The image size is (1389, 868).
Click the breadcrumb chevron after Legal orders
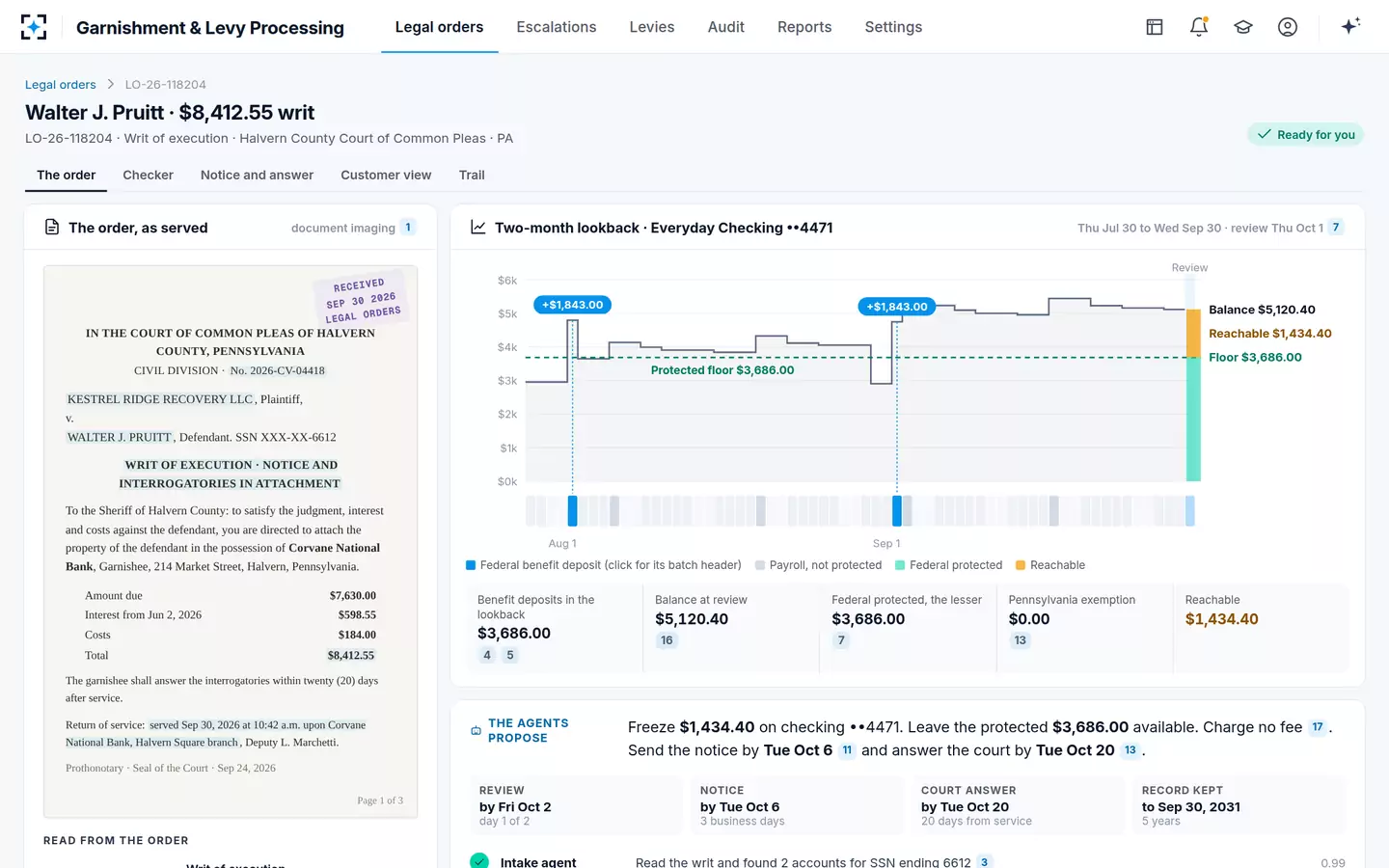(111, 85)
